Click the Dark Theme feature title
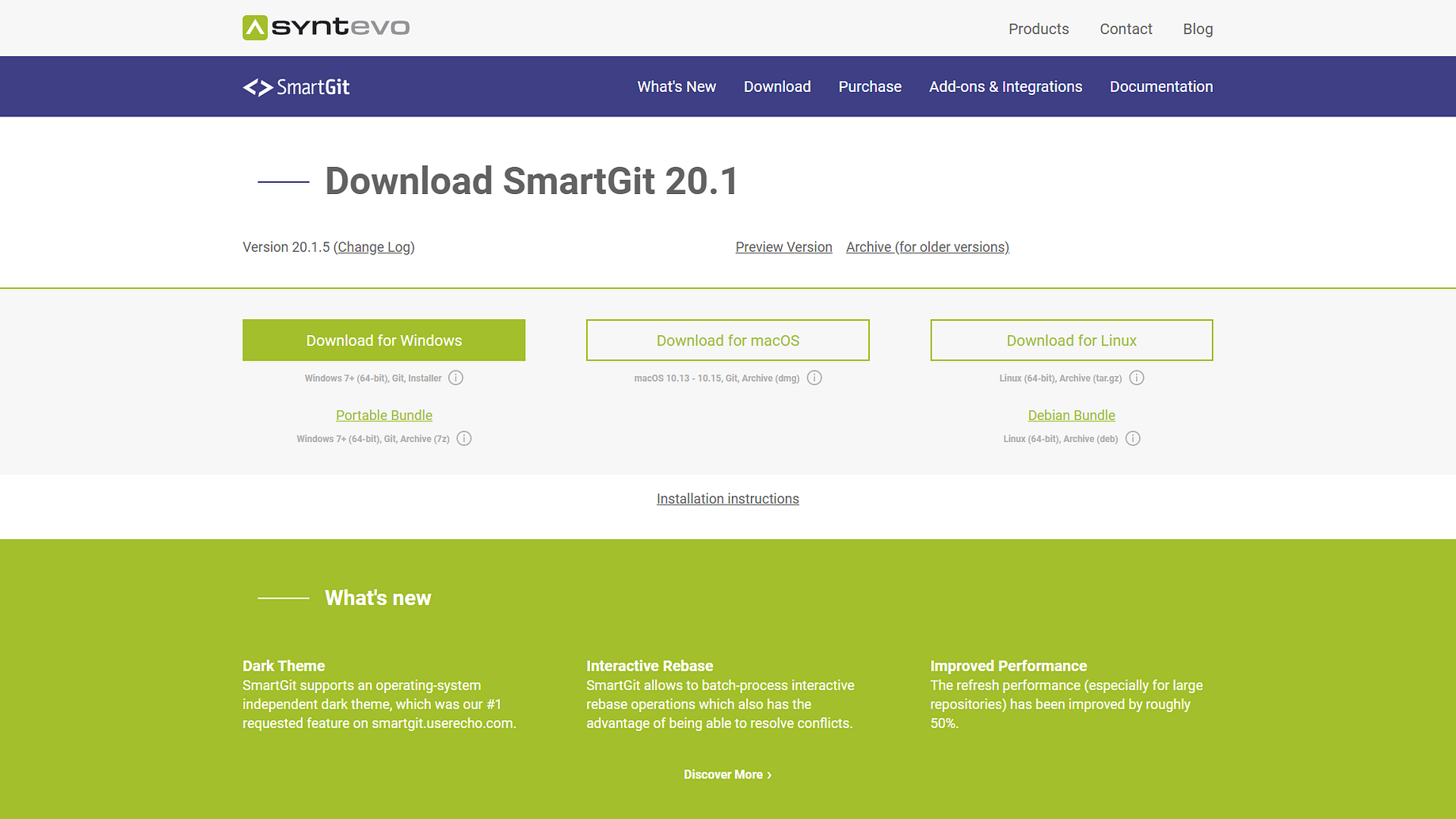The height and width of the screenshot is (819, 1456). click(284, 666)
